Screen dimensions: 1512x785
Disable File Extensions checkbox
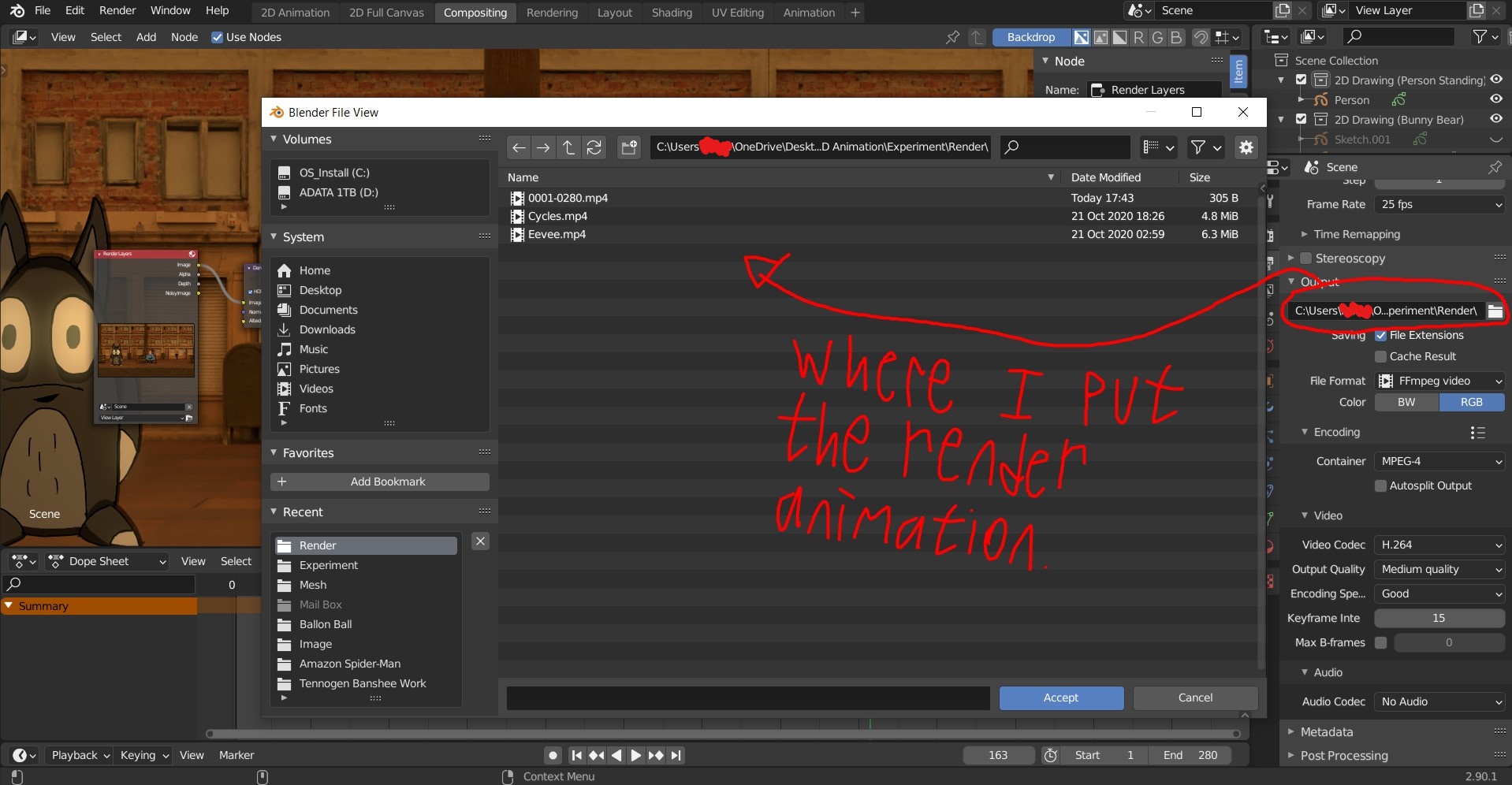coord(1380,336)
